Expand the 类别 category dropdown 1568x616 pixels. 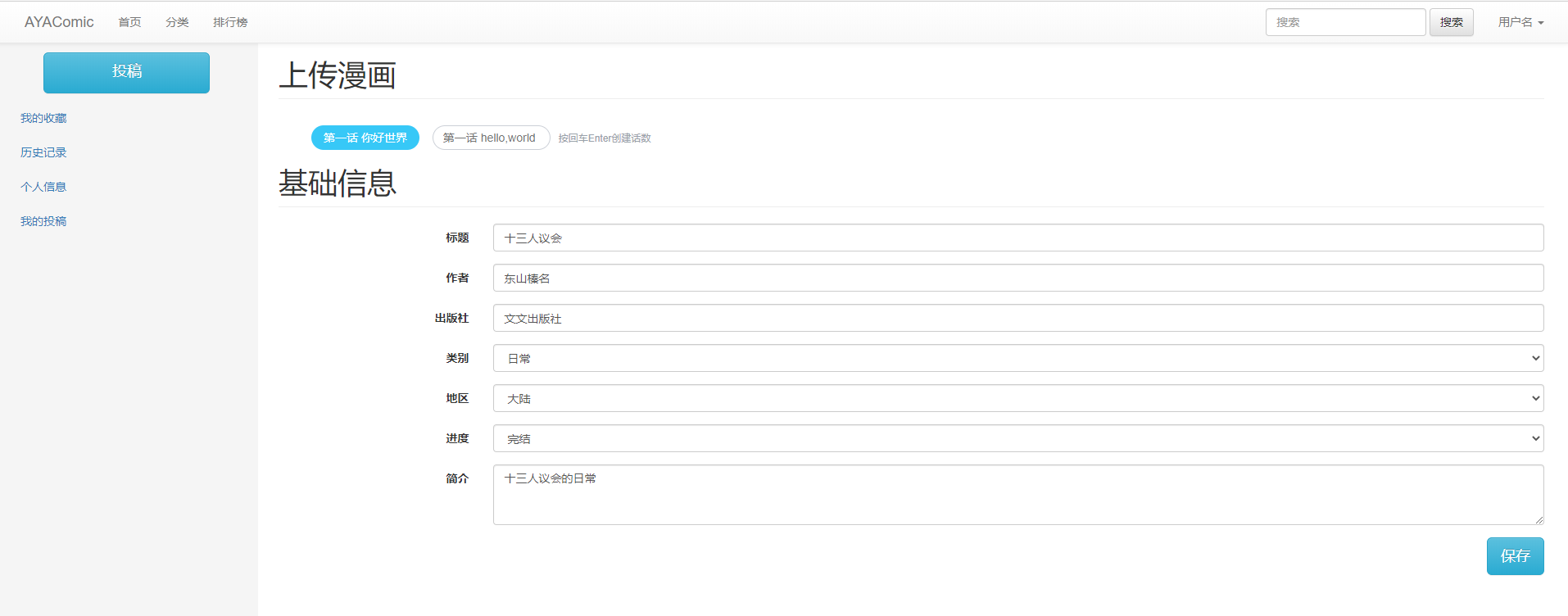pos(1017,358)
